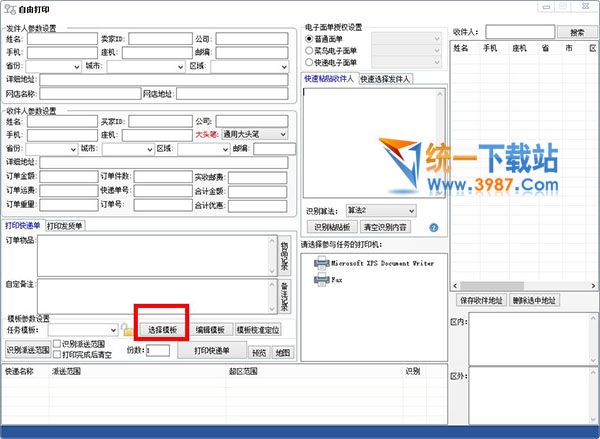The height and width of the screenshot is (439, 600).
Task: Click the 删除选中地址 button
Action: pos(534,300)
